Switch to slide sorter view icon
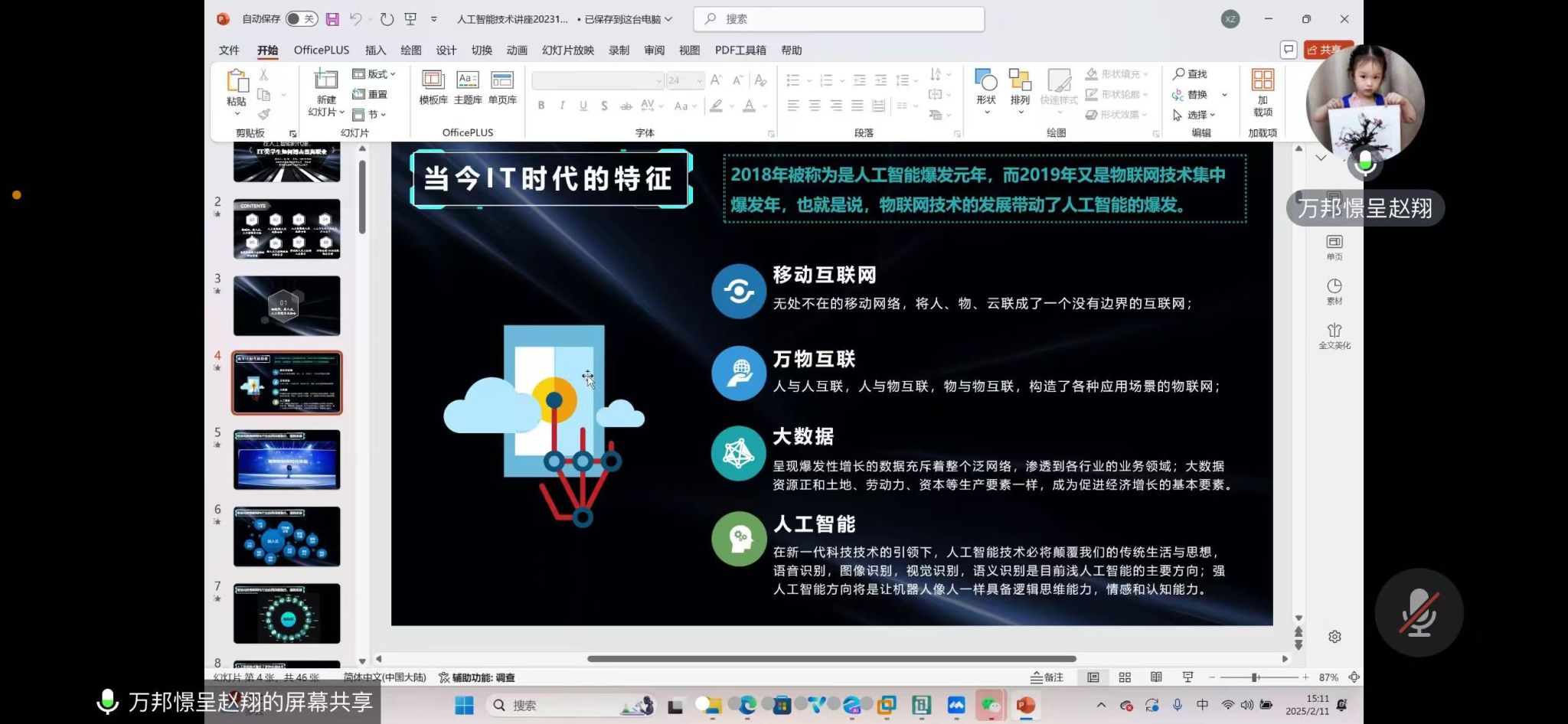This screenshot has height=724, width=1568. click(x=1125, y=677)
